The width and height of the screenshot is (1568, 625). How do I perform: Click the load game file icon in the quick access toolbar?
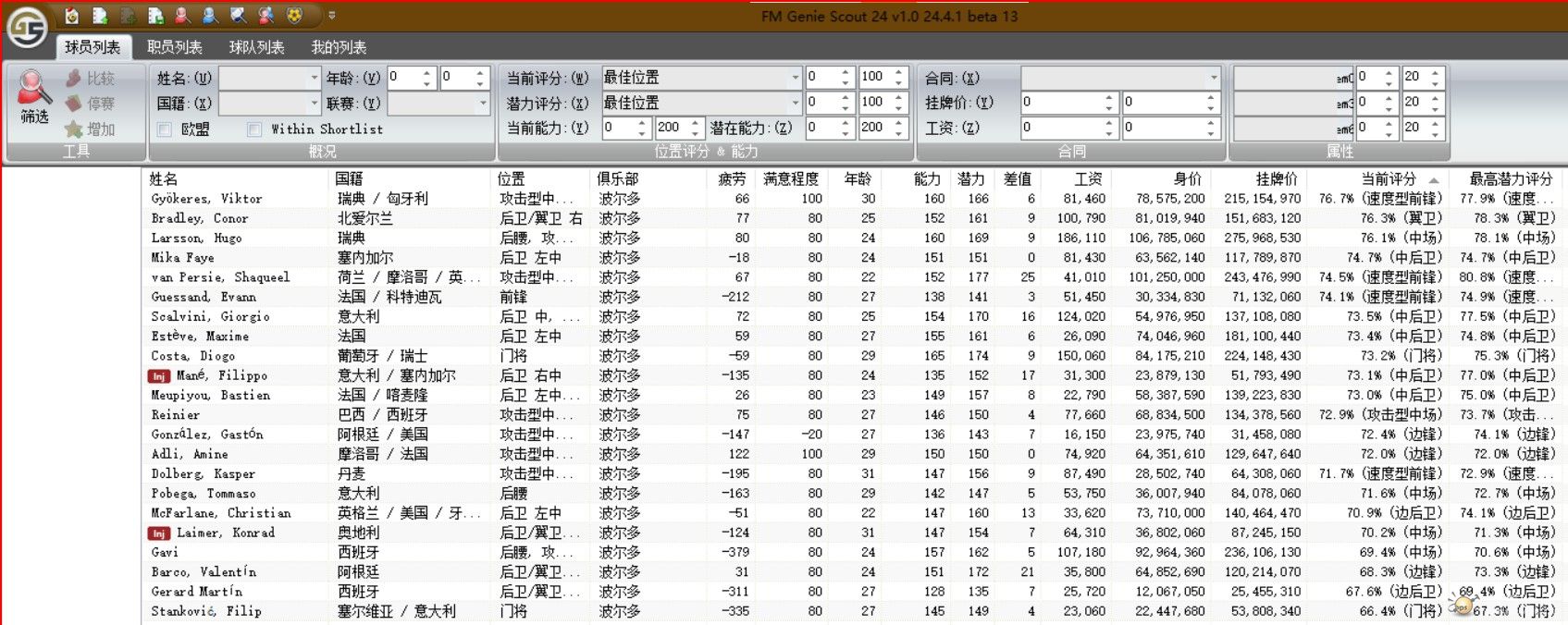[x=71, y=16]
